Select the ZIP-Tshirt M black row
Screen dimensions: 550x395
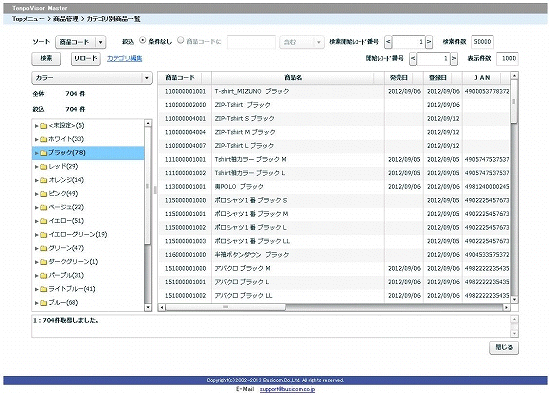tap(334, 132)
